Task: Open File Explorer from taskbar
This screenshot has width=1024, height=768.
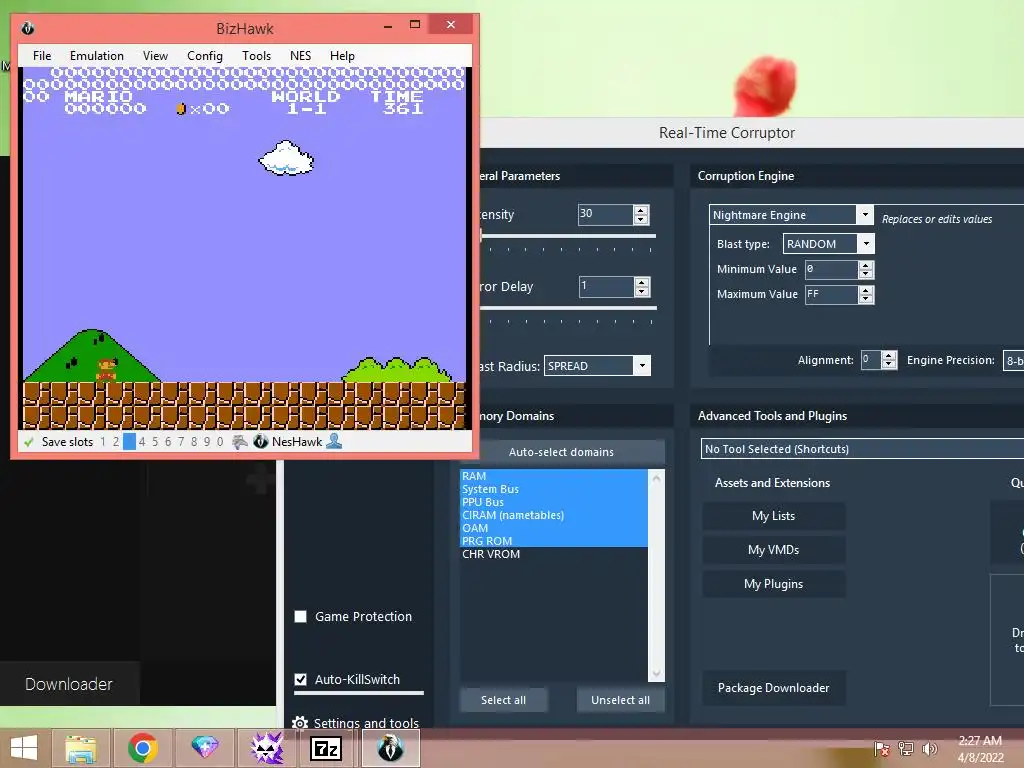Action: click(x=80, y=748)
